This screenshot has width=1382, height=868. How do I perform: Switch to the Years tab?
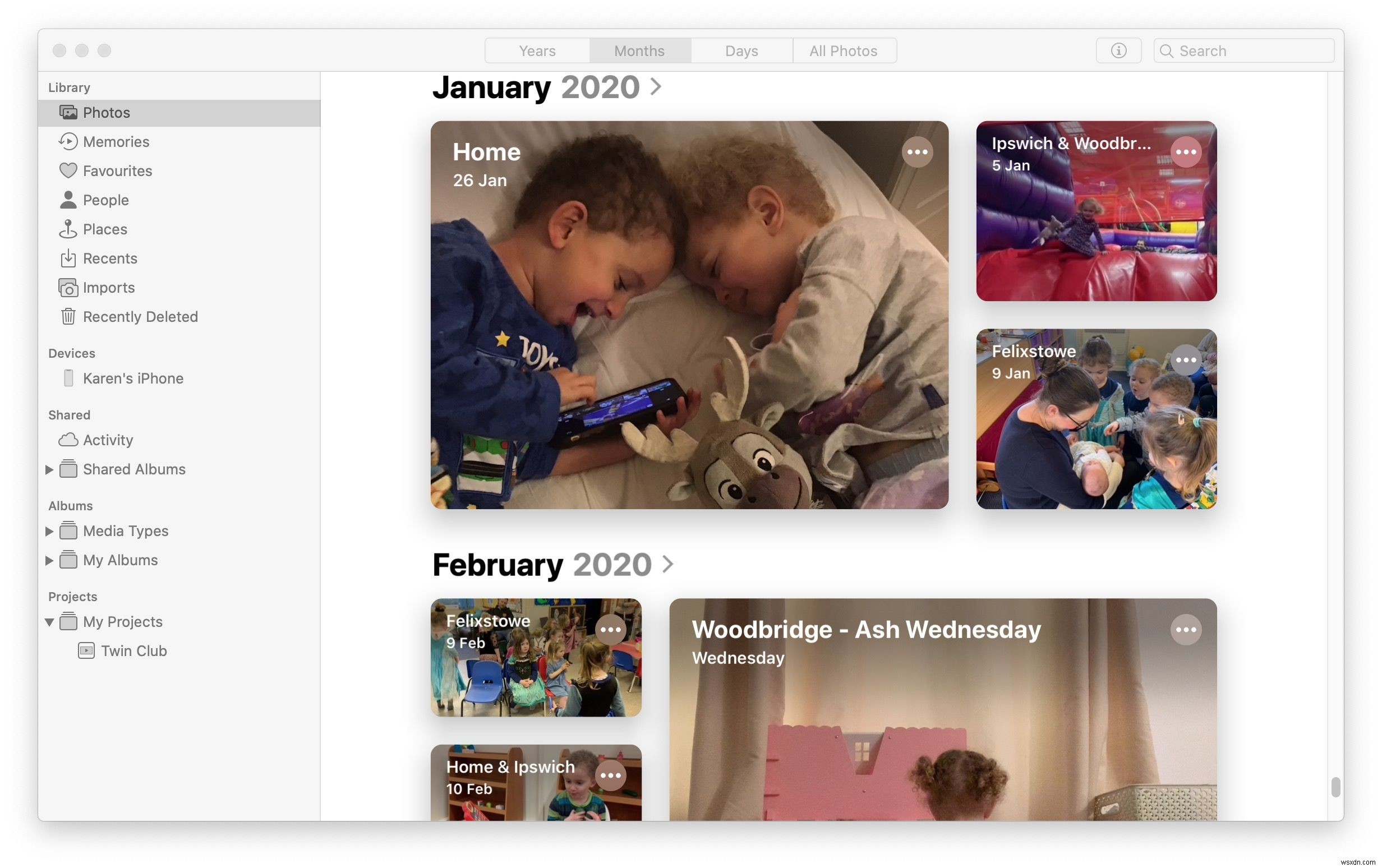coord(537,50)
